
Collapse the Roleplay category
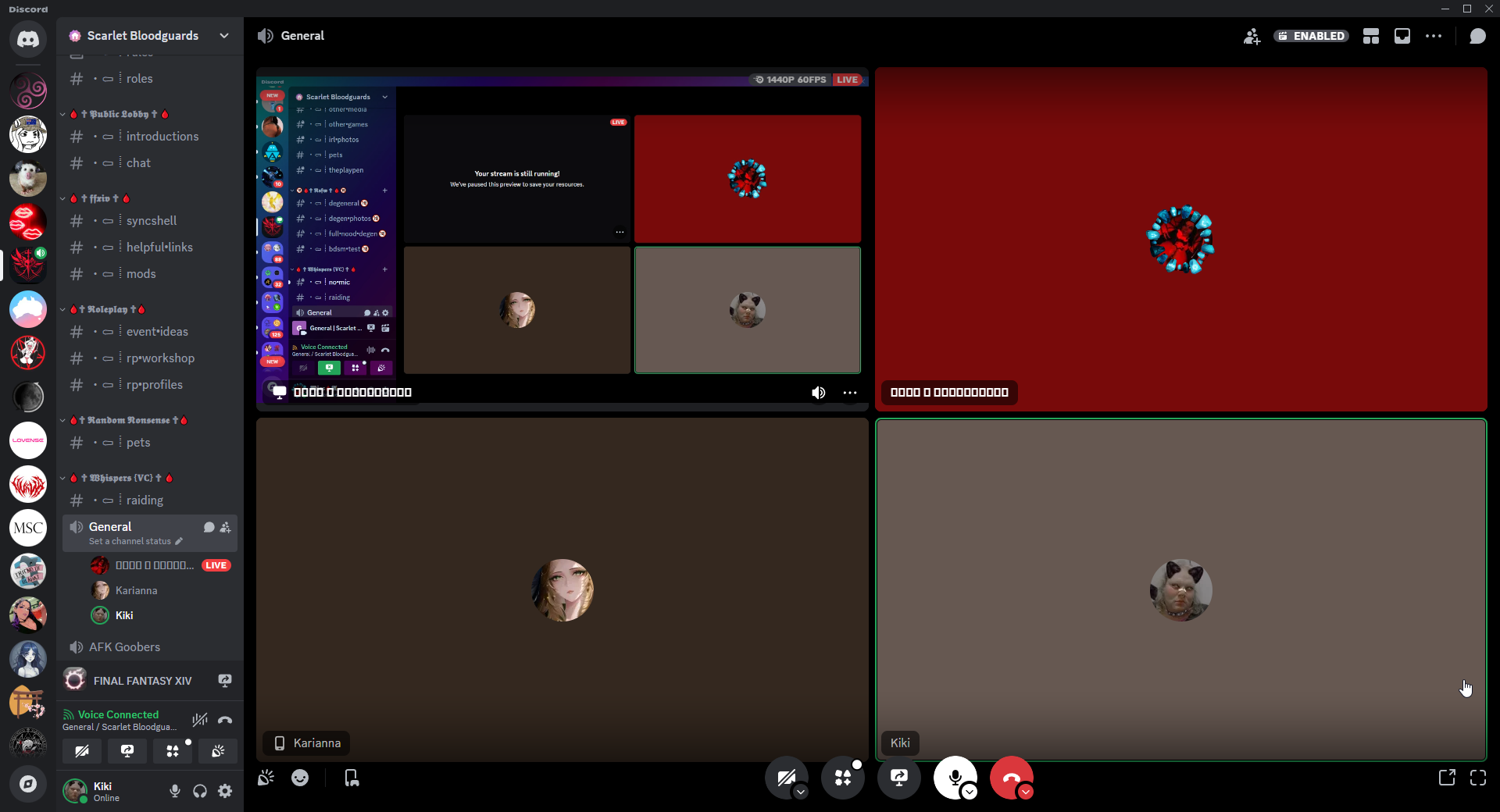tap(104, 309)
